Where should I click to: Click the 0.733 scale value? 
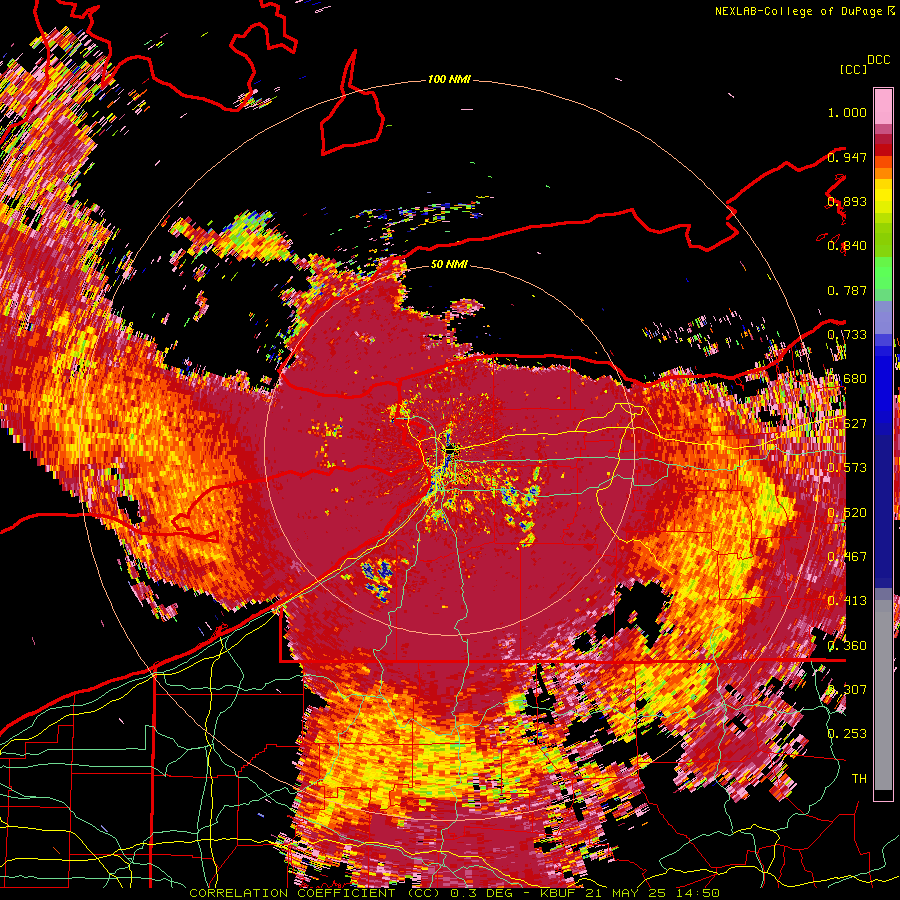pyautogui.click(x=847, y=335)
